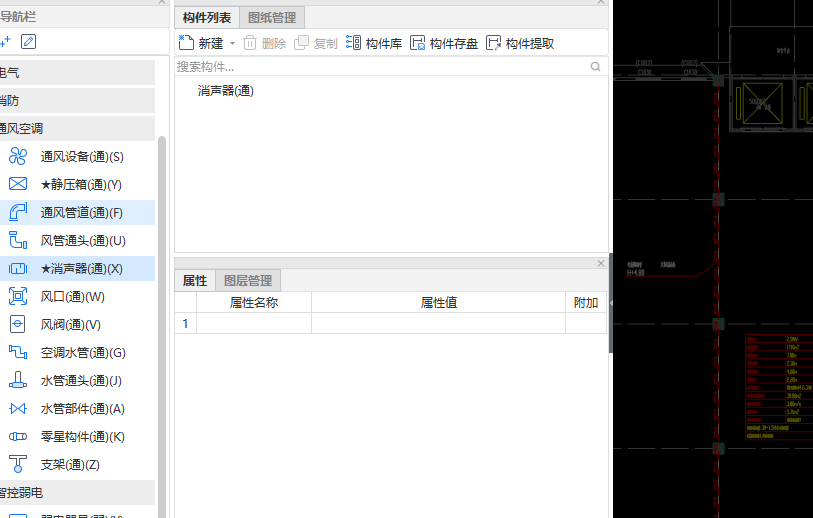The image size is (813, 518).
Task: Select the 消声器(通)(X) silencer icon
Action: pos(18,268)
